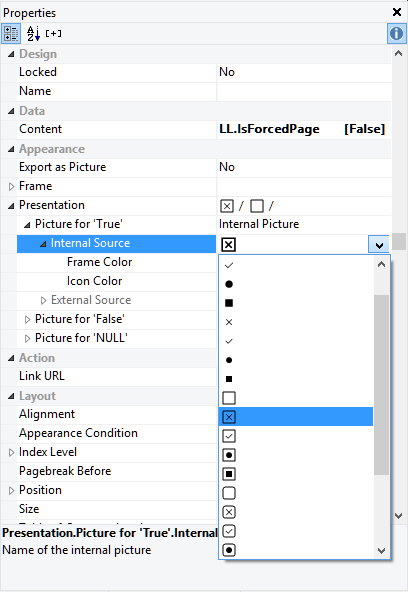Select the Export as Picture row

click(x=196, y=167)
